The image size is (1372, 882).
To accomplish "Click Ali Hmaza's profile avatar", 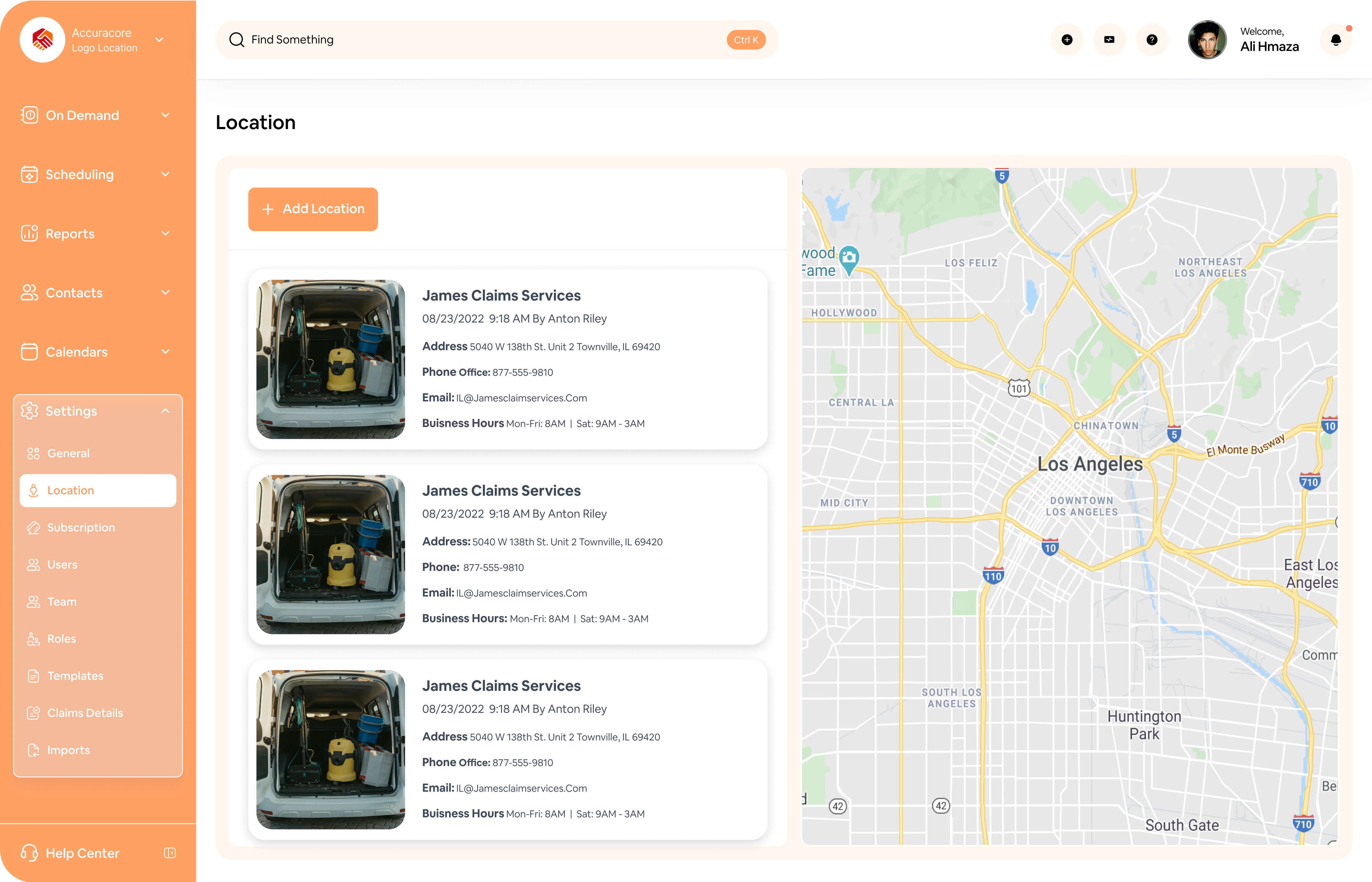I will coord(1207,40).
